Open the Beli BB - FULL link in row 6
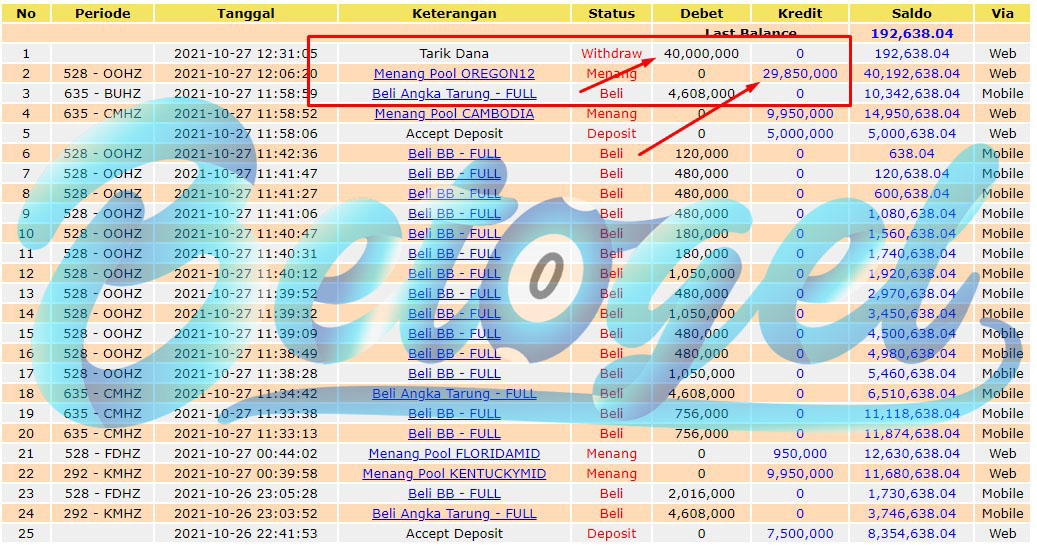Image resolution: width=1037 pixels, height=546 pixels. (x=454, y=153)
